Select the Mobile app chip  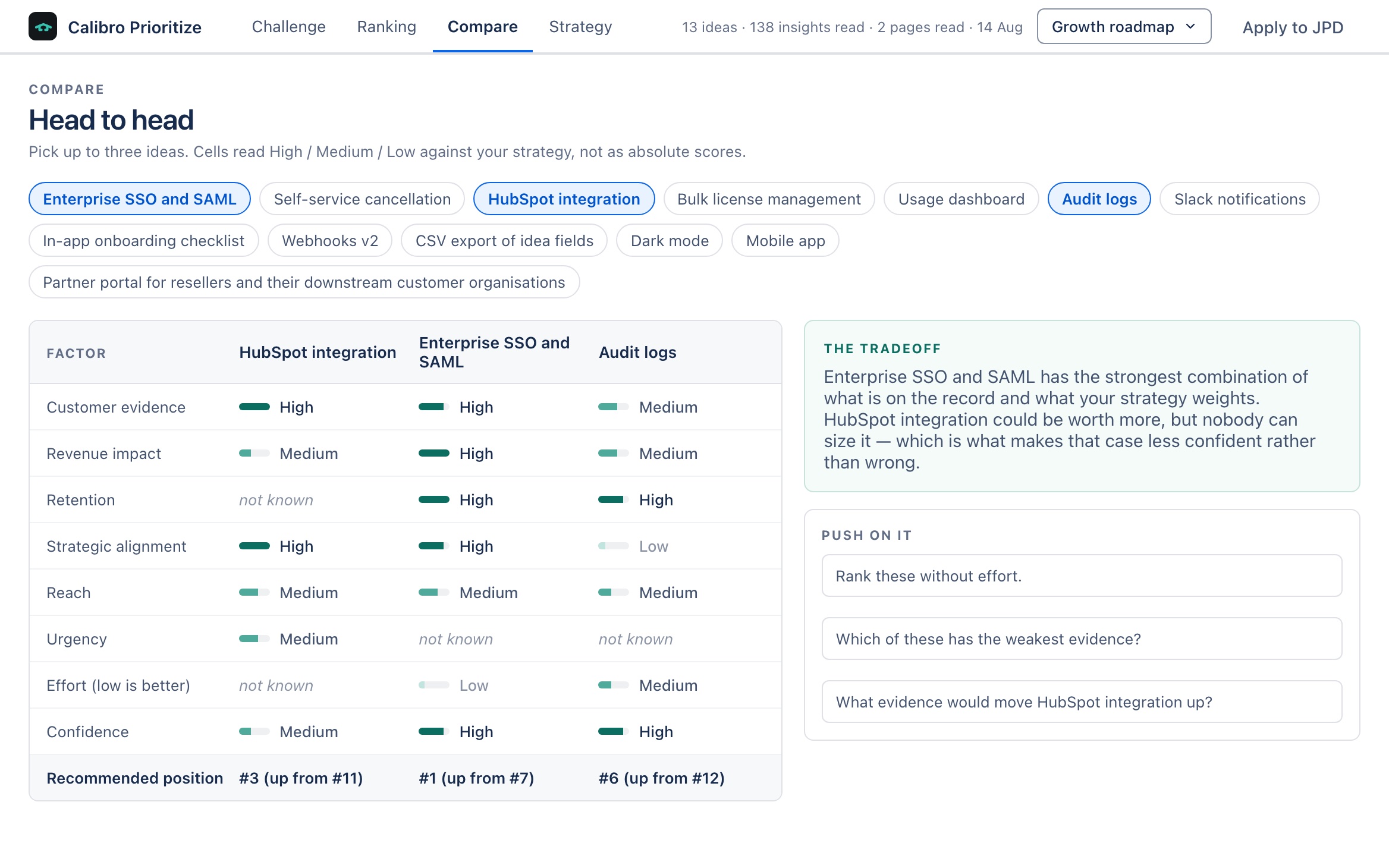point(785,241)
